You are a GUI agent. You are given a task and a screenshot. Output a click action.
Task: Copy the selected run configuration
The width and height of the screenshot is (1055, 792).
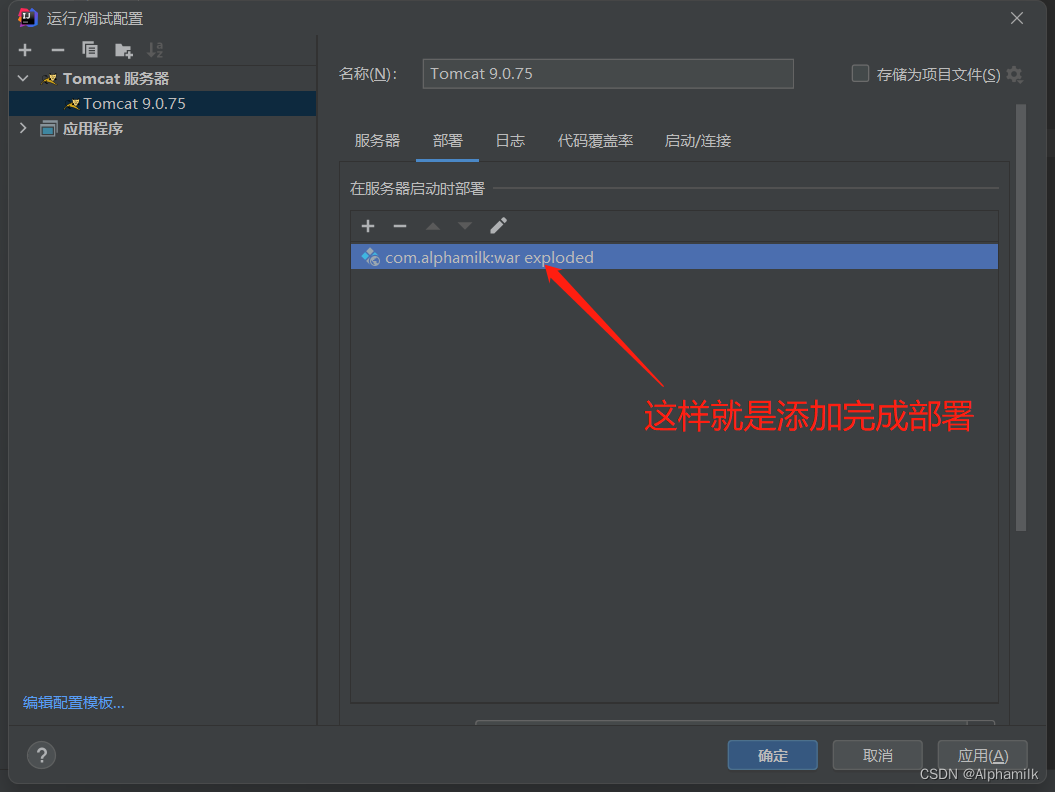click(x=89, y=50)
